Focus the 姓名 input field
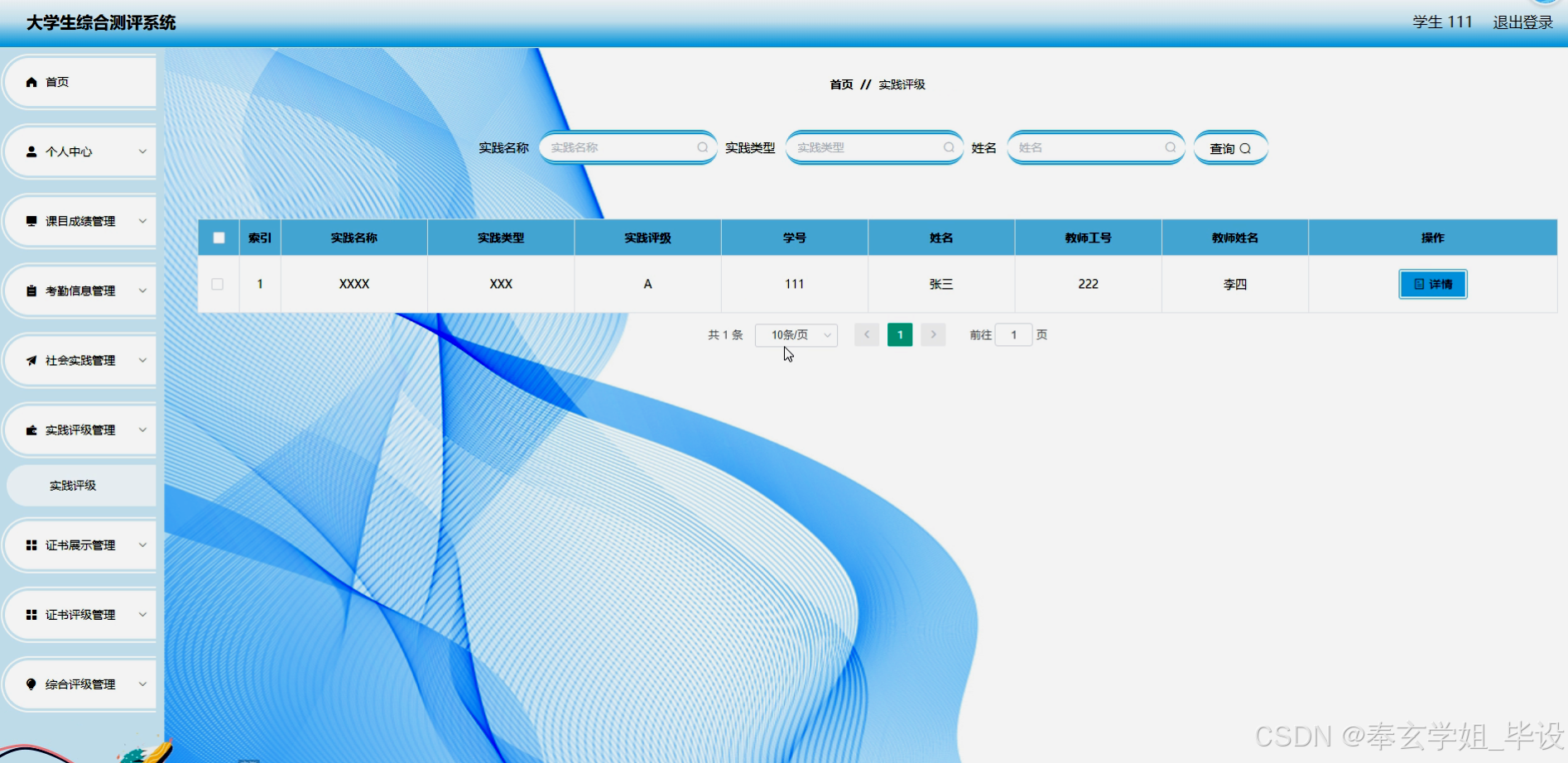The width and height of the screenshot is (1568, 763). coord(1096,147)
